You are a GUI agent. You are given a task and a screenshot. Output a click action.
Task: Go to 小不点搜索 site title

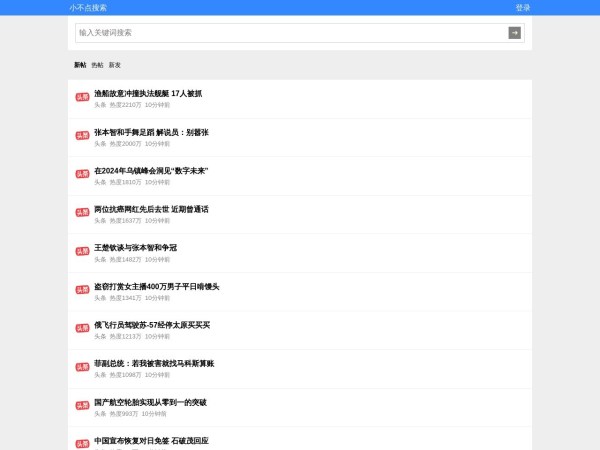[x=88, y=7]
